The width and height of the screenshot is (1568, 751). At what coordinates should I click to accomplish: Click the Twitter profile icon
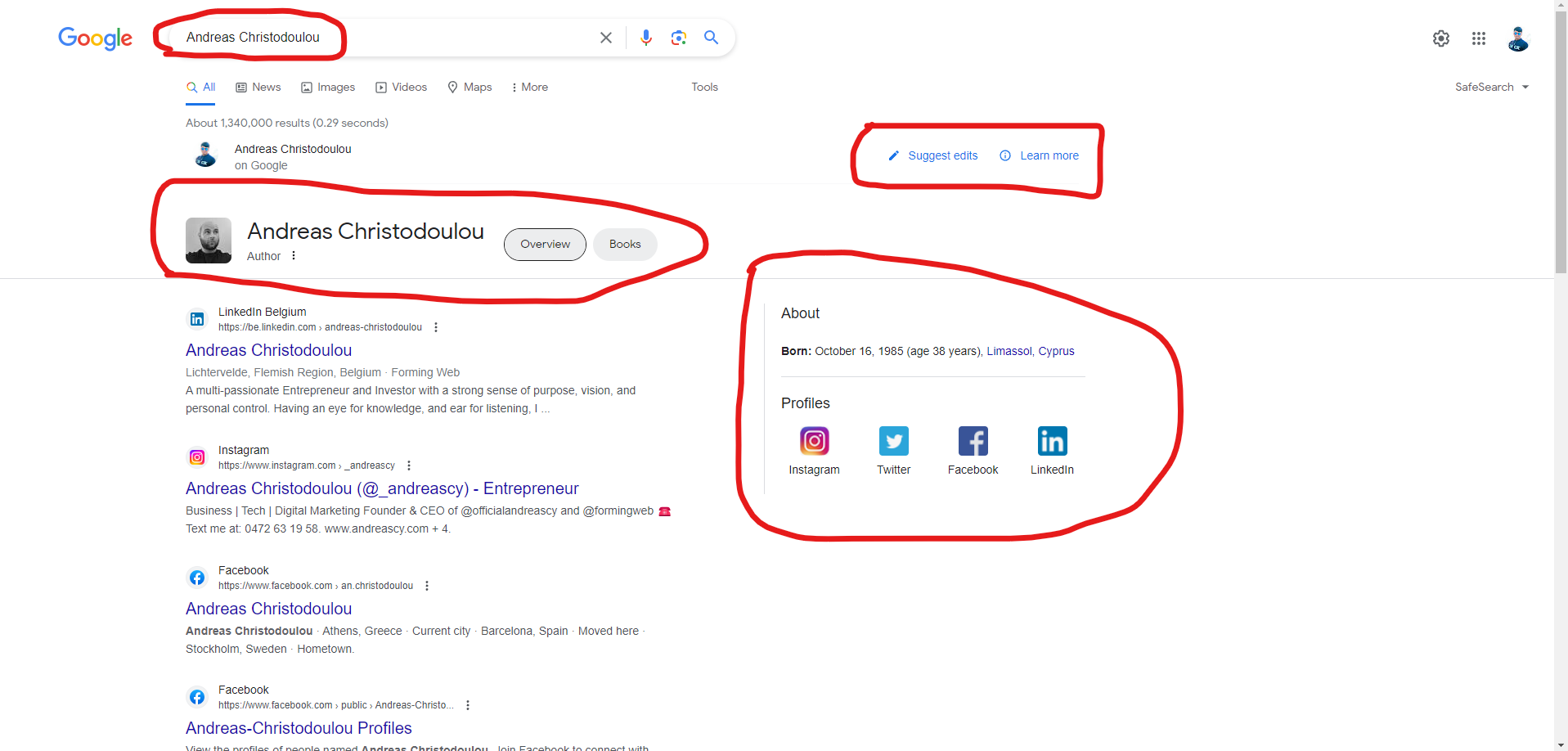894,441
